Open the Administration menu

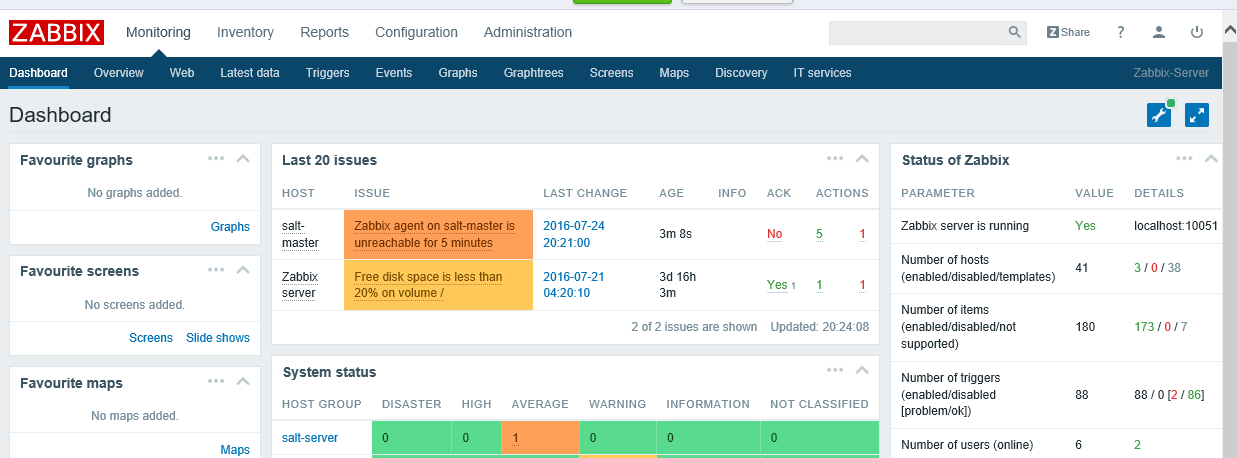[x=528, y=32]
